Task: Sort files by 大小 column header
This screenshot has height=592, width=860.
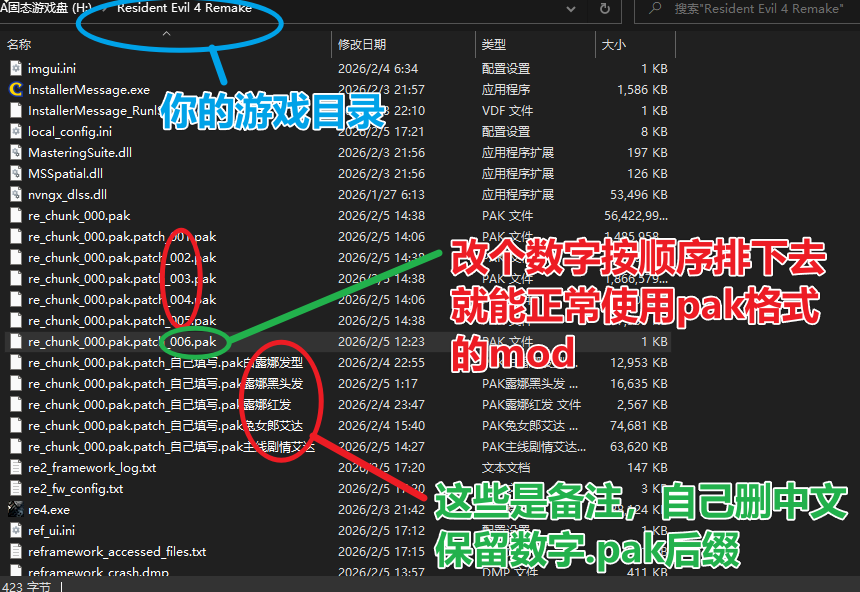Action: 613,45
